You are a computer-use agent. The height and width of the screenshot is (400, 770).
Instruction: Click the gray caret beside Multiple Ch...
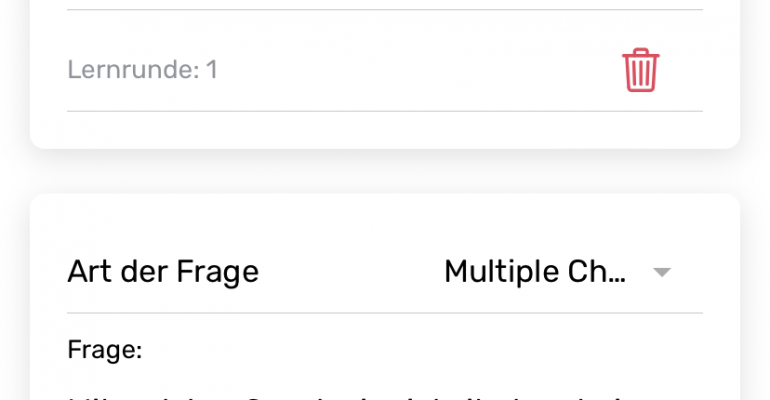[661, 272]
